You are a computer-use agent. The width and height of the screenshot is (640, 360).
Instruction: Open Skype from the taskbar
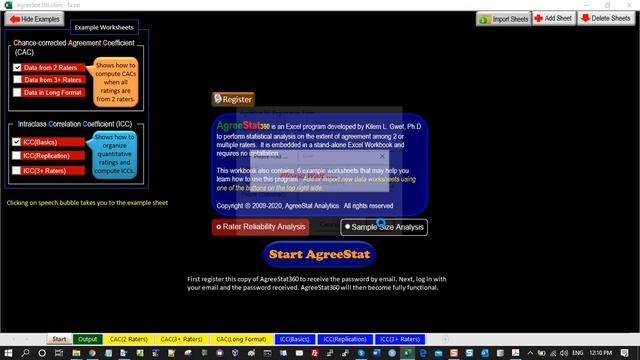(x=361, y=353)
